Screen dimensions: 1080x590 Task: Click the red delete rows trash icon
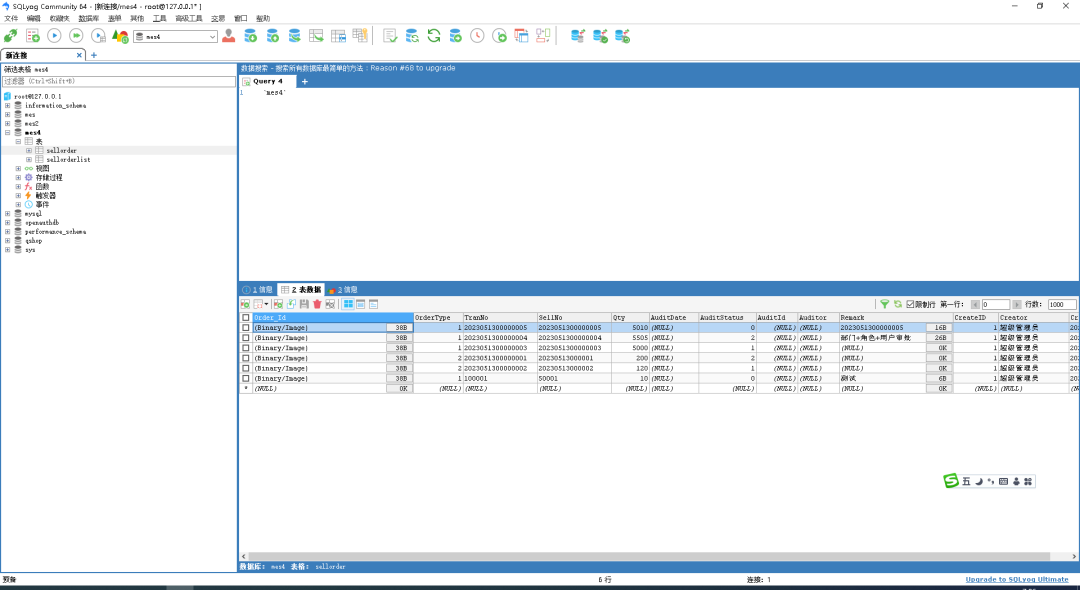click(x=317, y=303)
